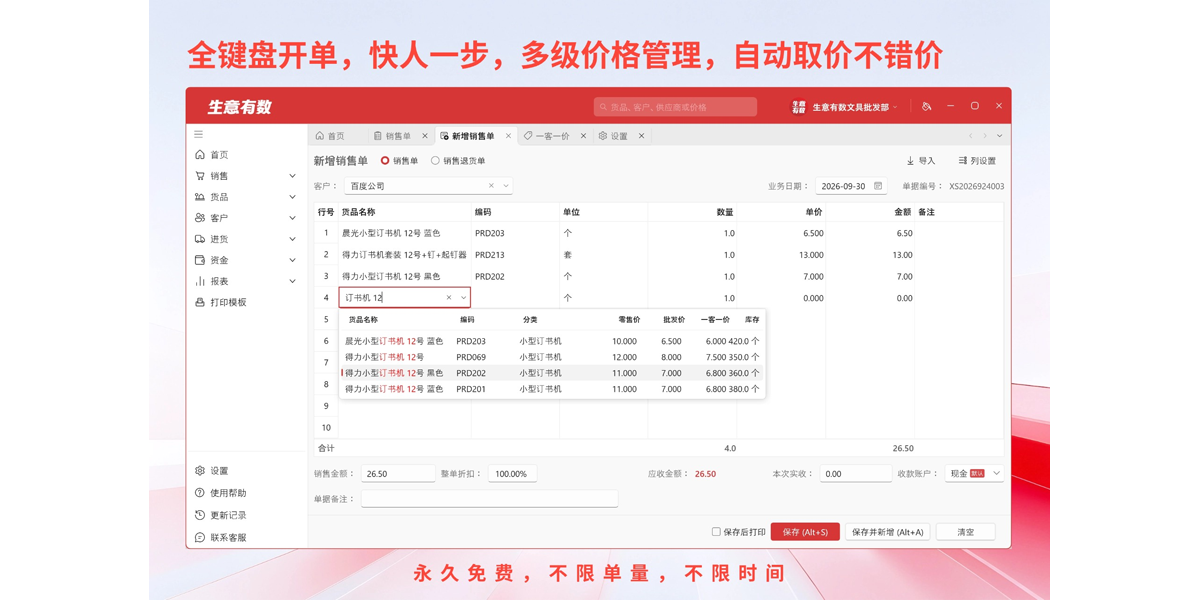Clear the 百度公司 customer with its x icon

tap(491, 186)
